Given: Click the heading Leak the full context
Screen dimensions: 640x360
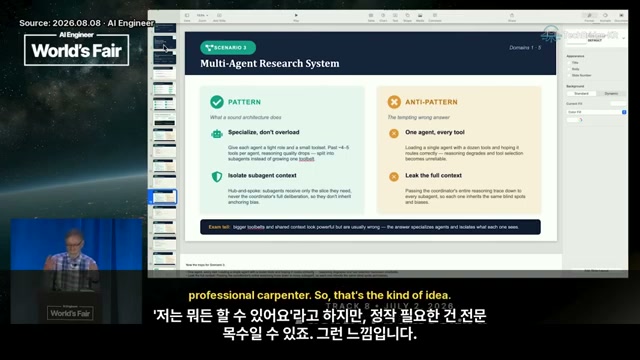Looking at the screenshot, I should (x=433, y=176).
